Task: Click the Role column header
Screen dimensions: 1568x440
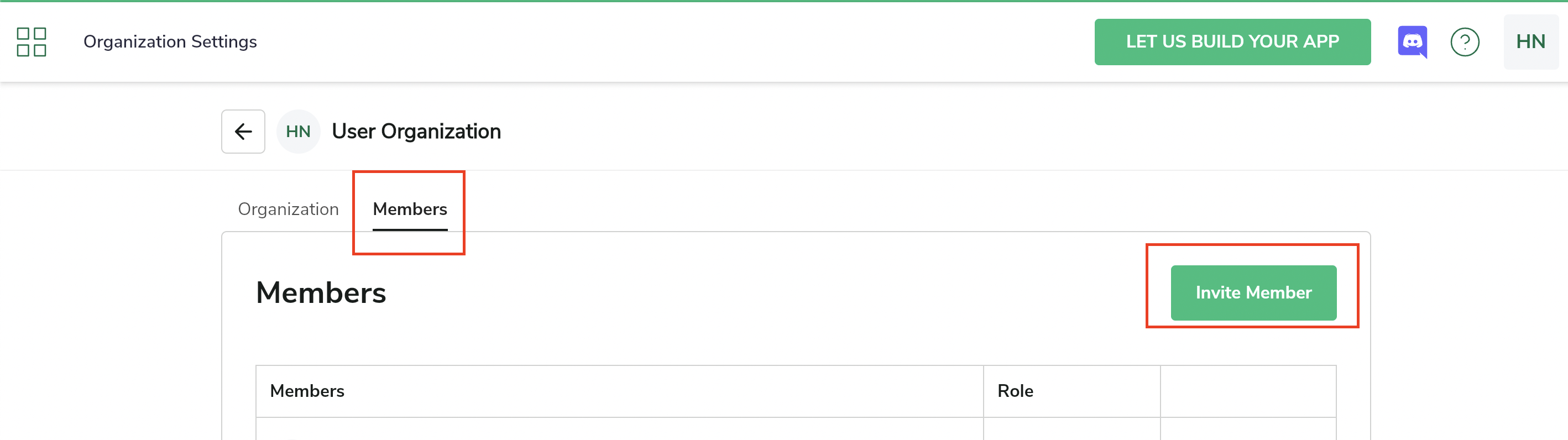Action: 1015,391
